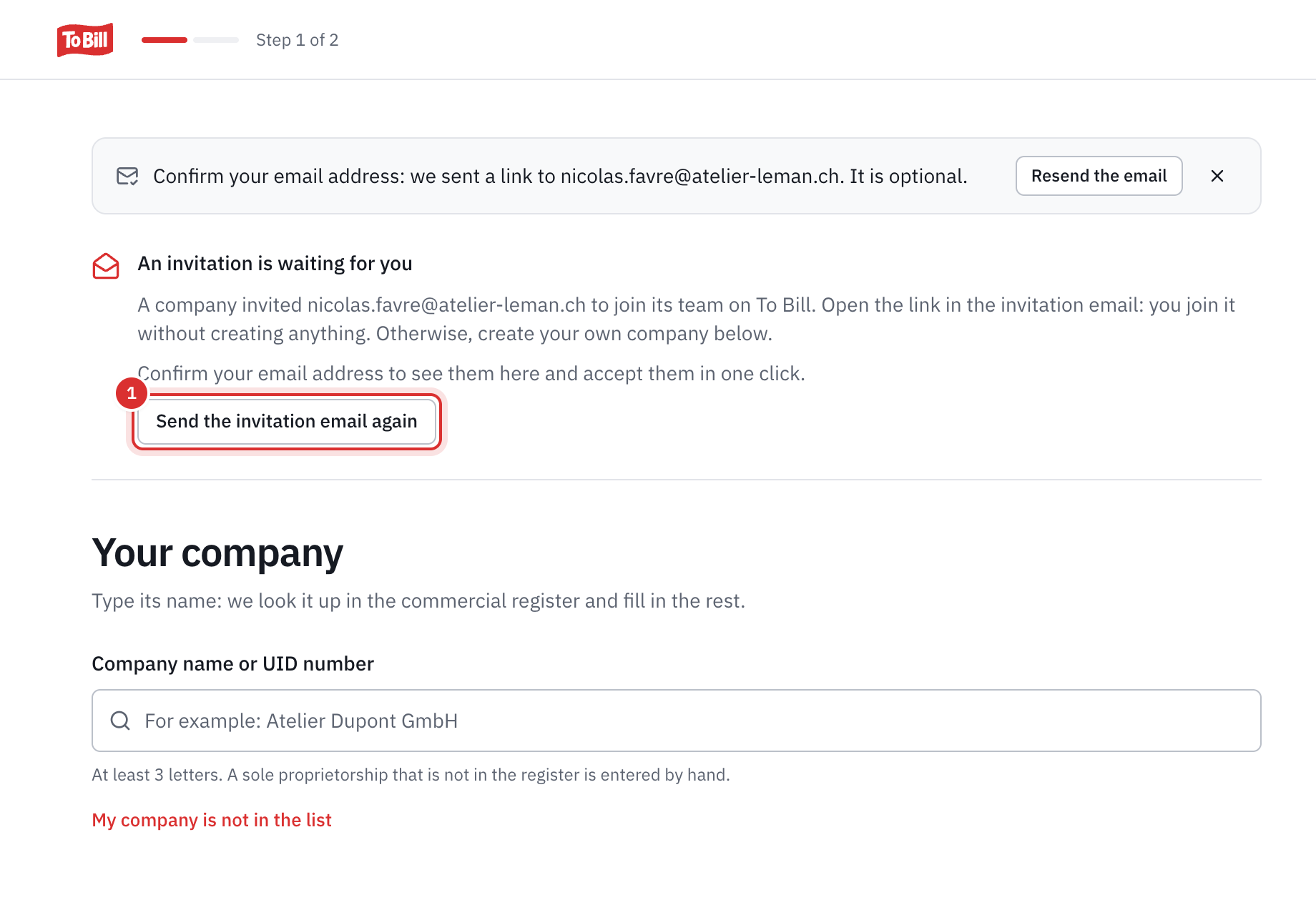Image resolution: width=1316 pixels, height=915 pixels.
Task: Click the At least 3 letters hint text
Action: pyautogui.click(x=411, y=775)
